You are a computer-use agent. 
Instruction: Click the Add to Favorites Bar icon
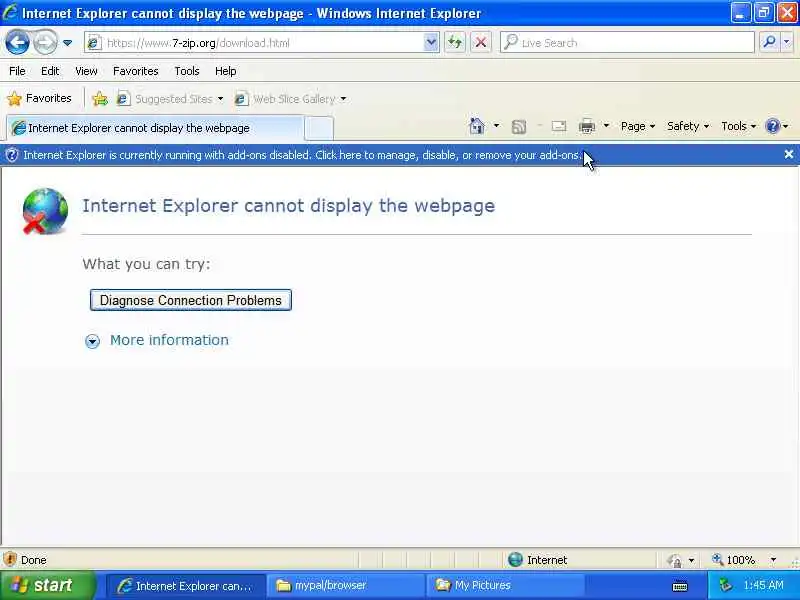100,98
